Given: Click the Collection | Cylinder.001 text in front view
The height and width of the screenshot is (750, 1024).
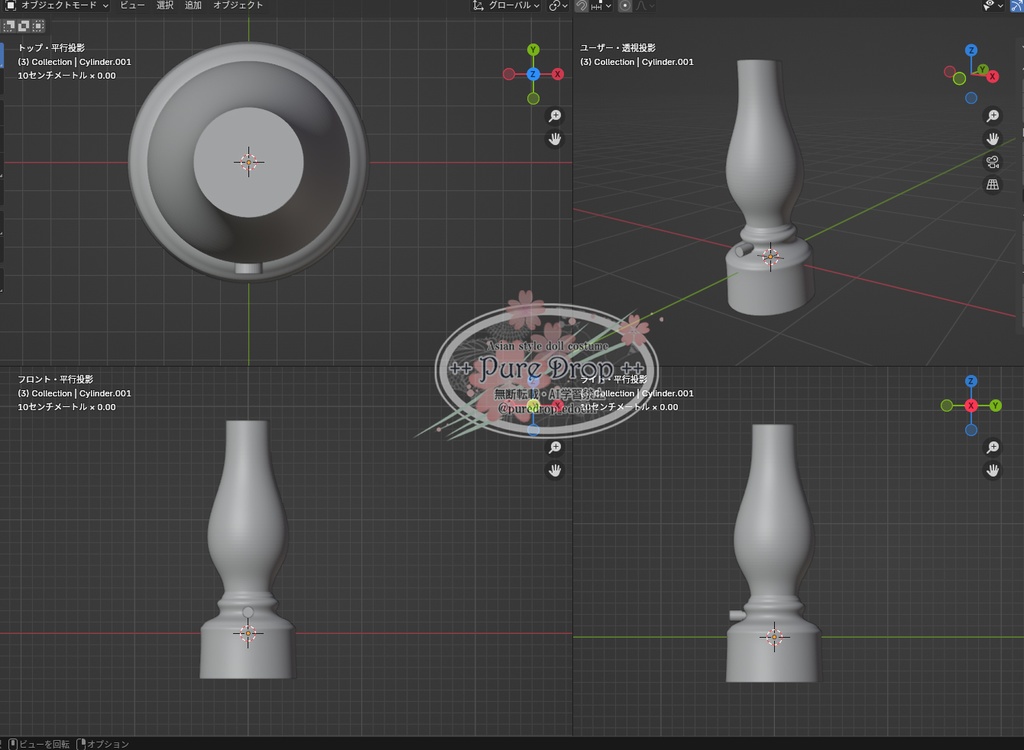Looking at the screenshot, I should click(x=82, y=393).
